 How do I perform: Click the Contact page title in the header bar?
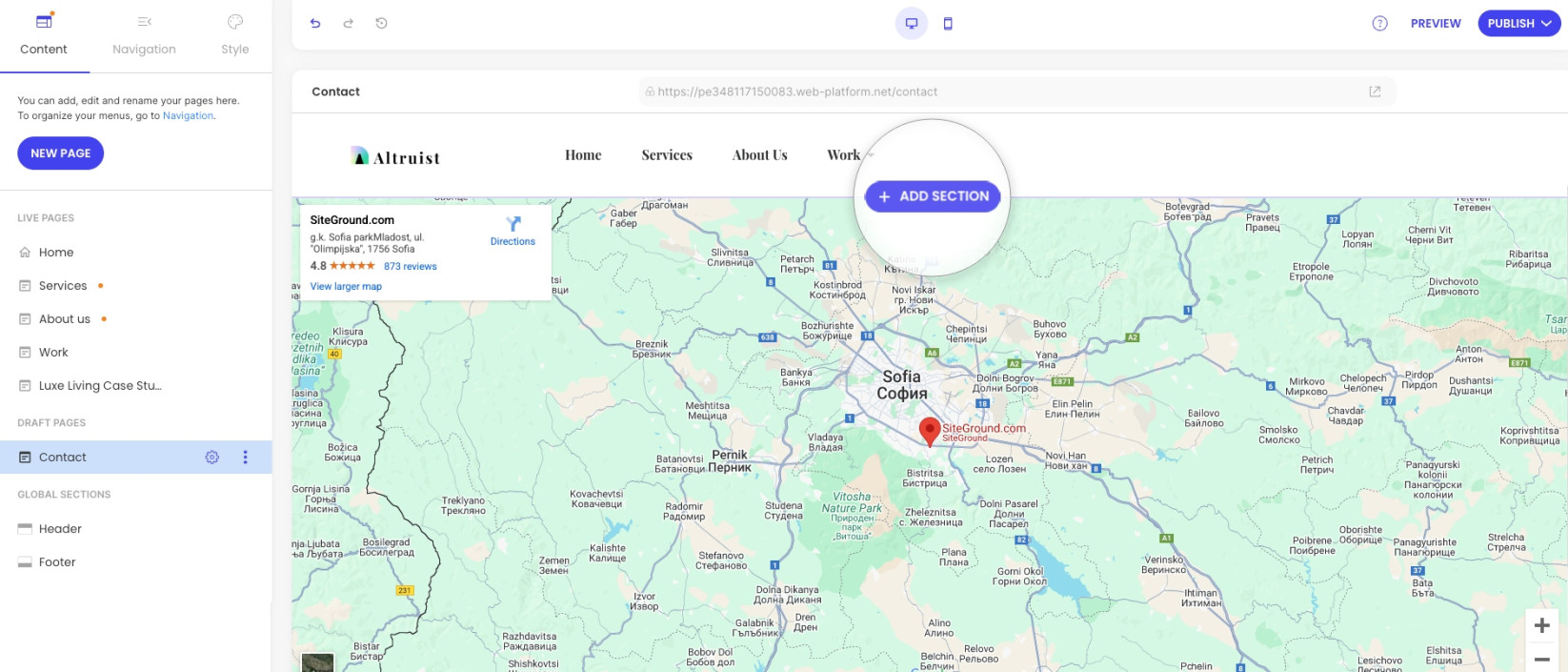[x=336, y=92]
